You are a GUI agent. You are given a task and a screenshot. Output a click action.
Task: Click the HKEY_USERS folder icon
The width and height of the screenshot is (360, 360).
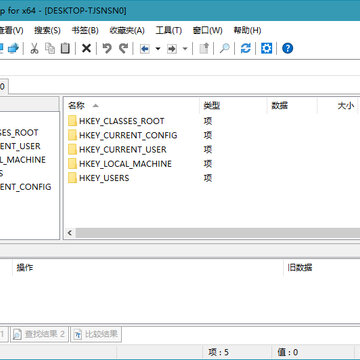click(72, 178)
